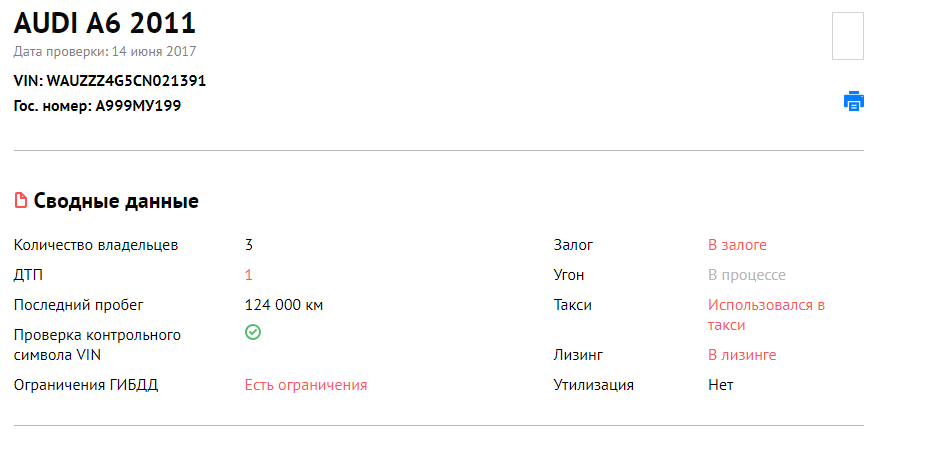Viewport: 938px width, 450px height.
Task: Select the VIN number WAUZZZ4G5CN021391
Action: click(x=126, y=81)
